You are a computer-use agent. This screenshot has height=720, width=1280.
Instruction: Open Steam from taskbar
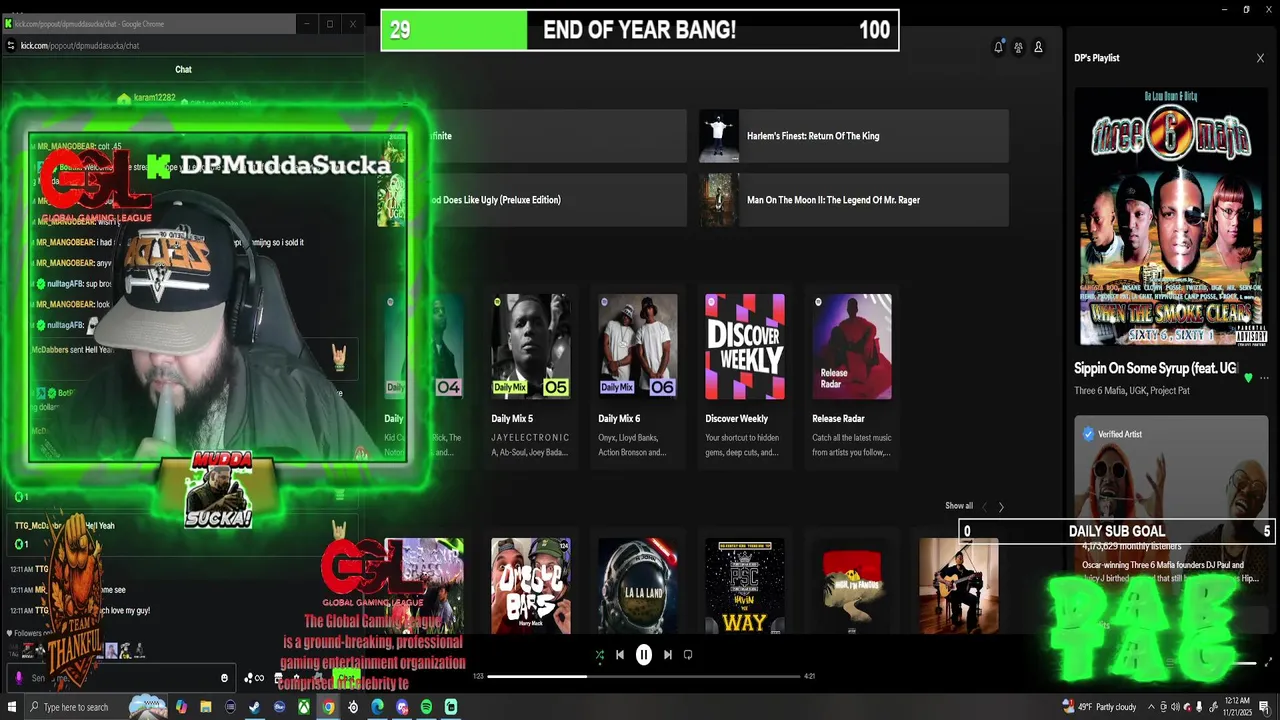(x=254, y=707)
